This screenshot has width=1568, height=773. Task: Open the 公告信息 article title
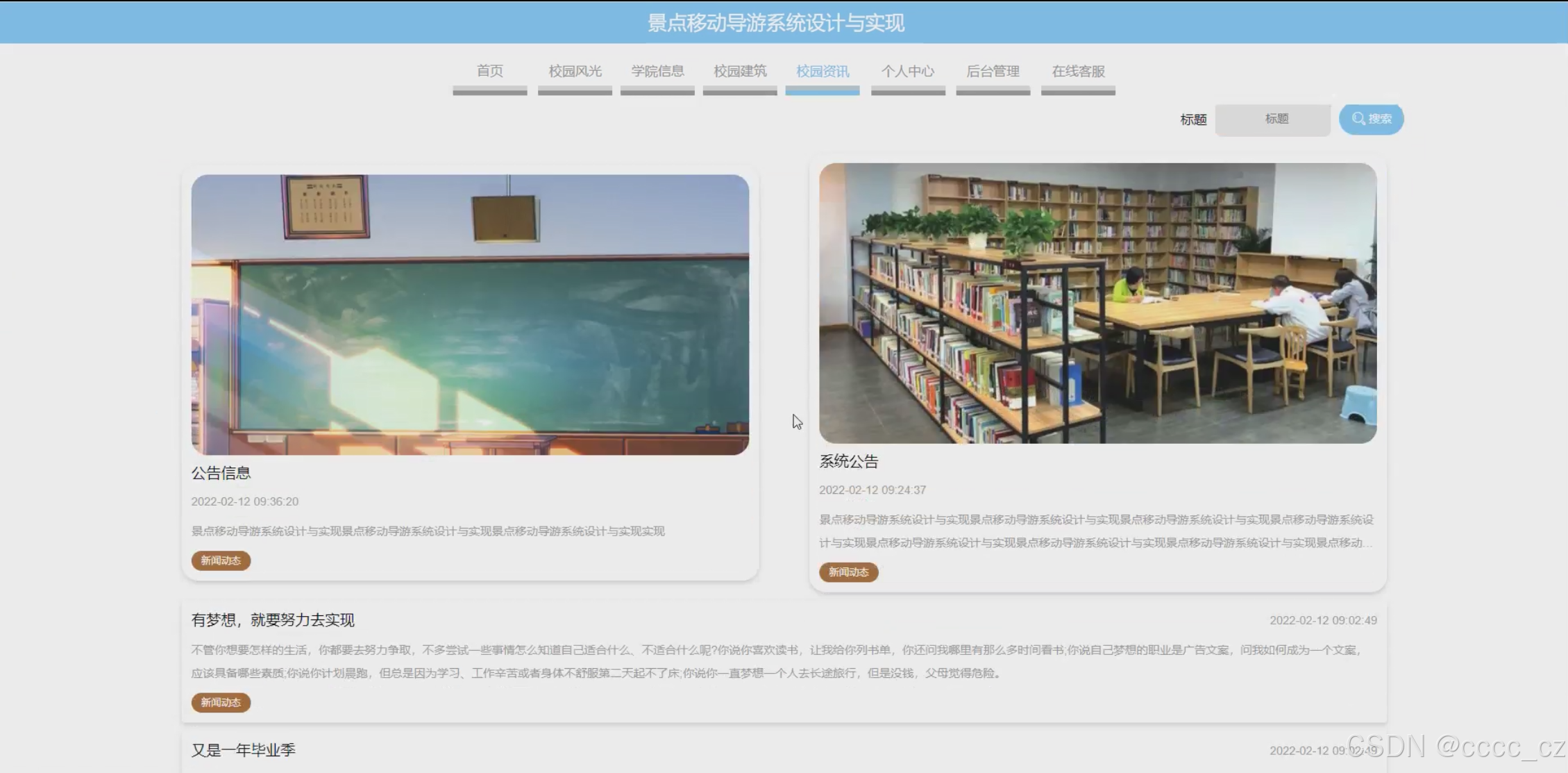coord(221,473)
